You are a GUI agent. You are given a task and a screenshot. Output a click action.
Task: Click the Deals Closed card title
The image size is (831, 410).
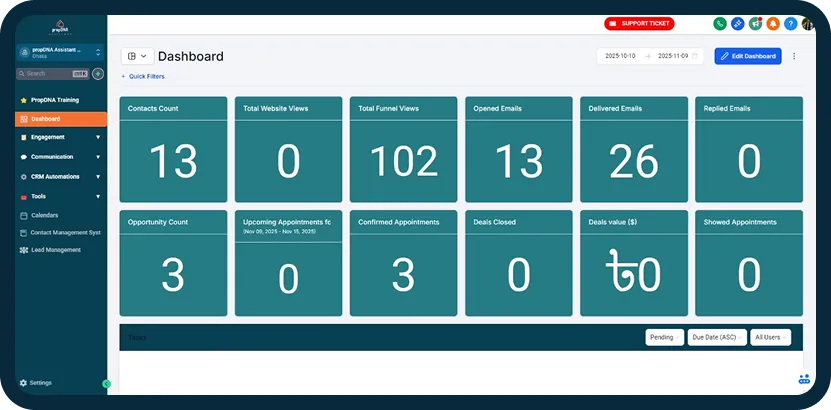tap(494, 222)
